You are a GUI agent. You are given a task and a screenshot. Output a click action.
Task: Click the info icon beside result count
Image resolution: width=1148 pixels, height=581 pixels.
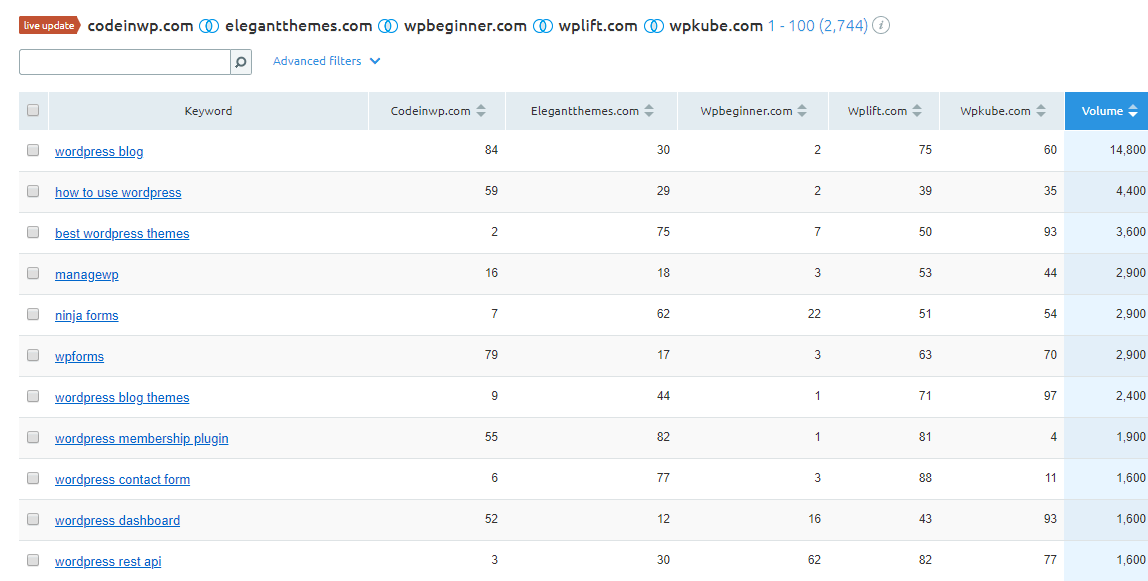click(x=882, y=26)
